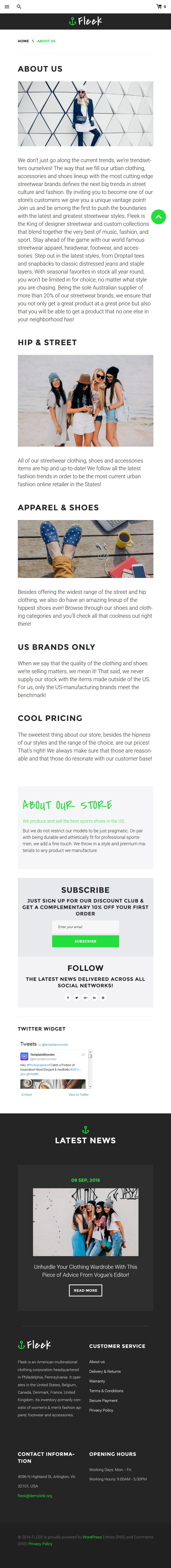Image resolution: width=171 pixels, height=1568 pixels.
Task: Open the Pinterest social icon
Action: click(x=103, y=998)
